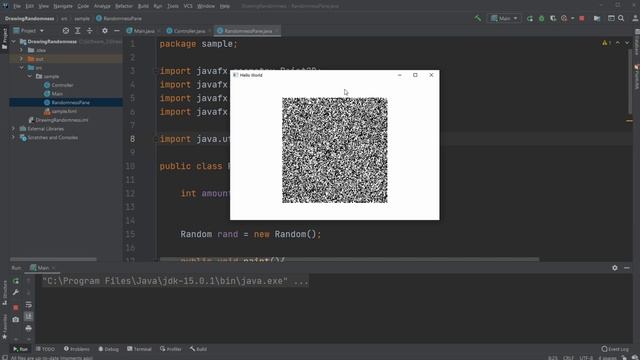Expand External Libraries node
The image size is (640, 360).
coord(13,129)
